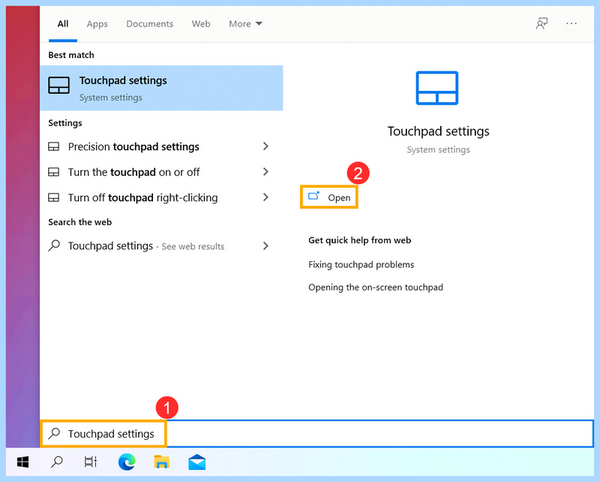The image size is (600, 482).
Task: Click the icon beside Turn the touchpad on or off
Action: [x=54, y=172]
